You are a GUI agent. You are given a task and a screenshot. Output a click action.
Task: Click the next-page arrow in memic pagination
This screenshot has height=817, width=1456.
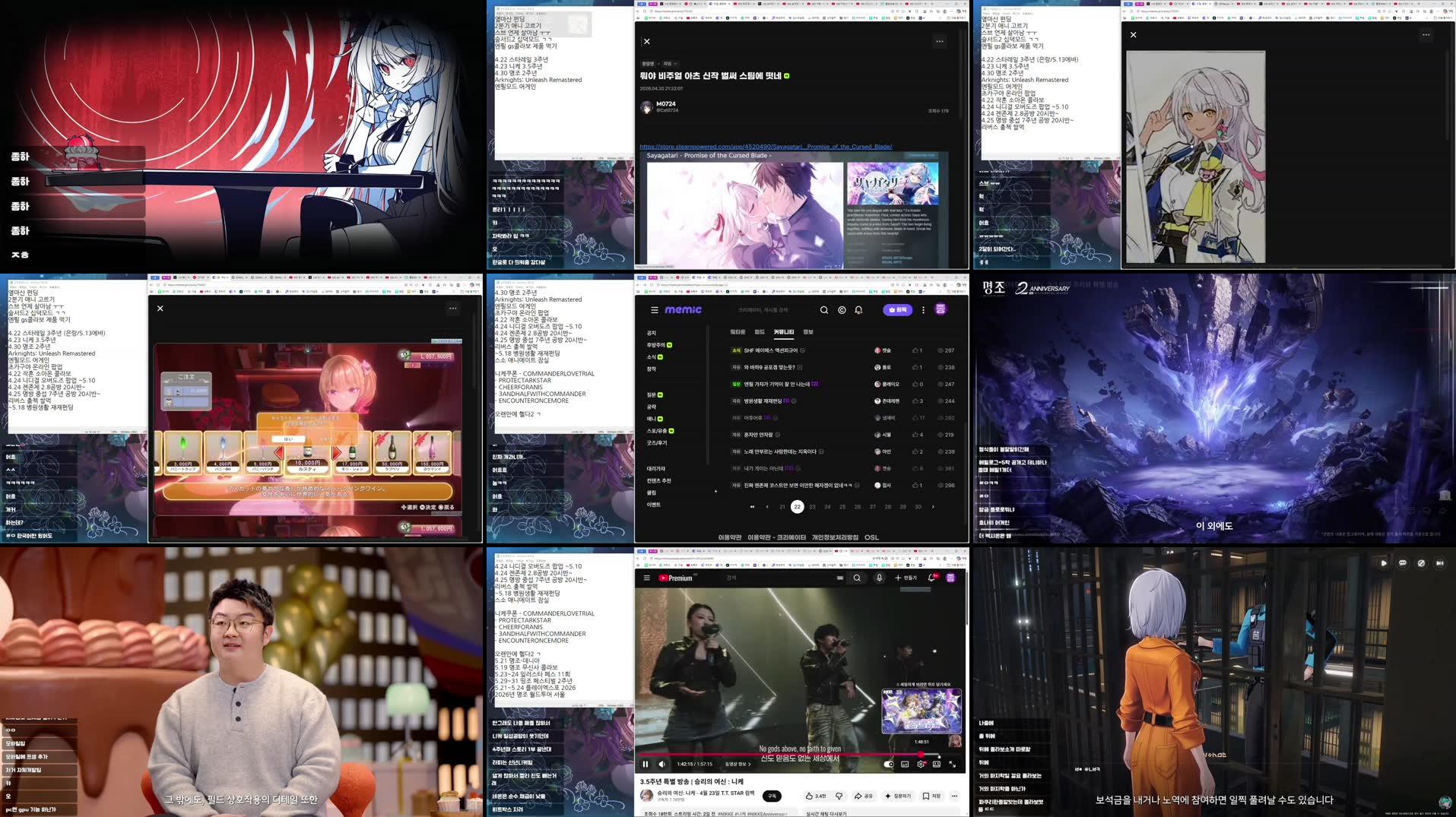coord(933,507)
